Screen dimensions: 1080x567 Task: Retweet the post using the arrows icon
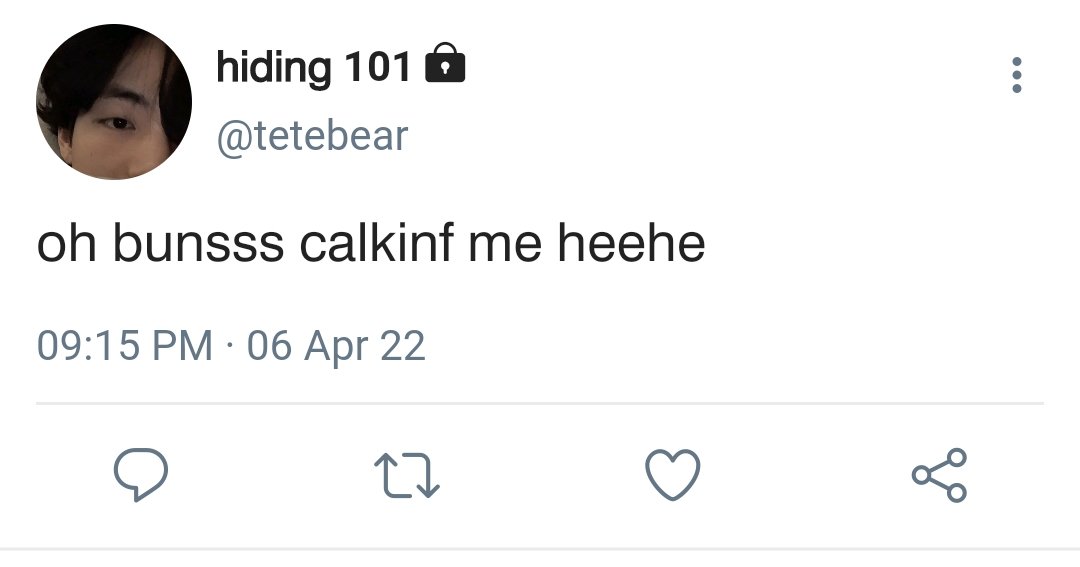pos(406,475)
